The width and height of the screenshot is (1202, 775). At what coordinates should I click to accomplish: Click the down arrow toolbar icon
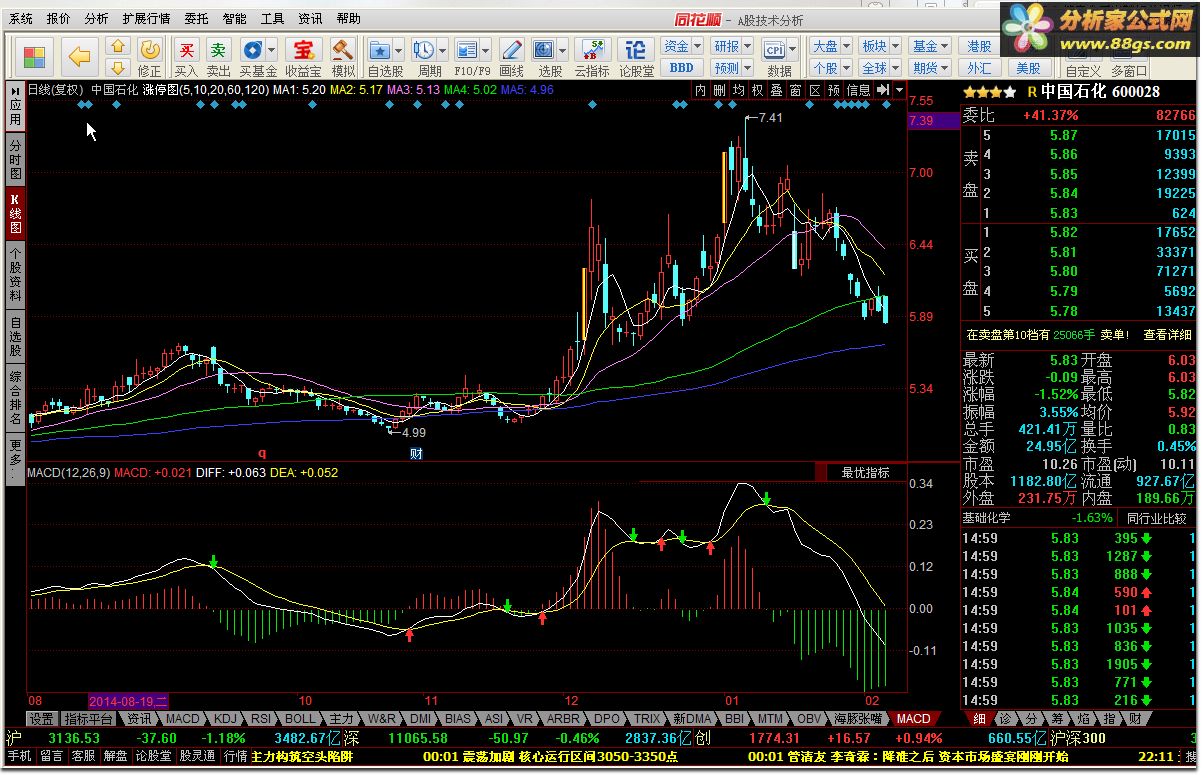pos(117,68)
